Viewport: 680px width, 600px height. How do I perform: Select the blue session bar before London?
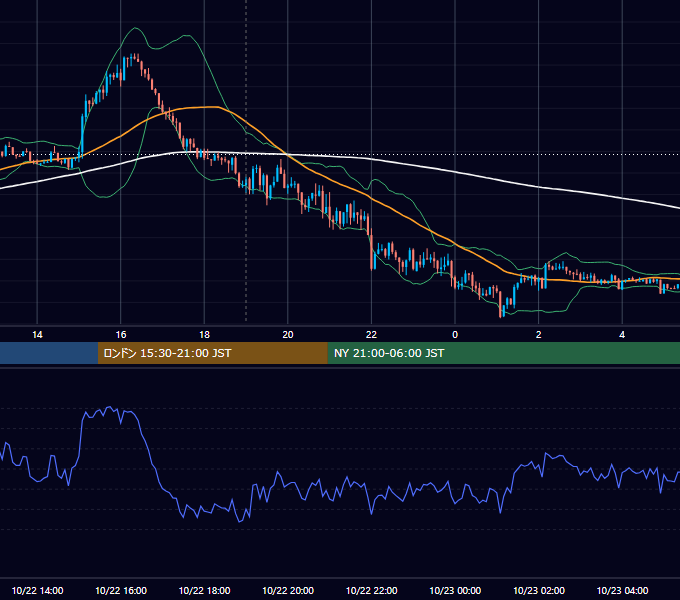tap(49, 353)
